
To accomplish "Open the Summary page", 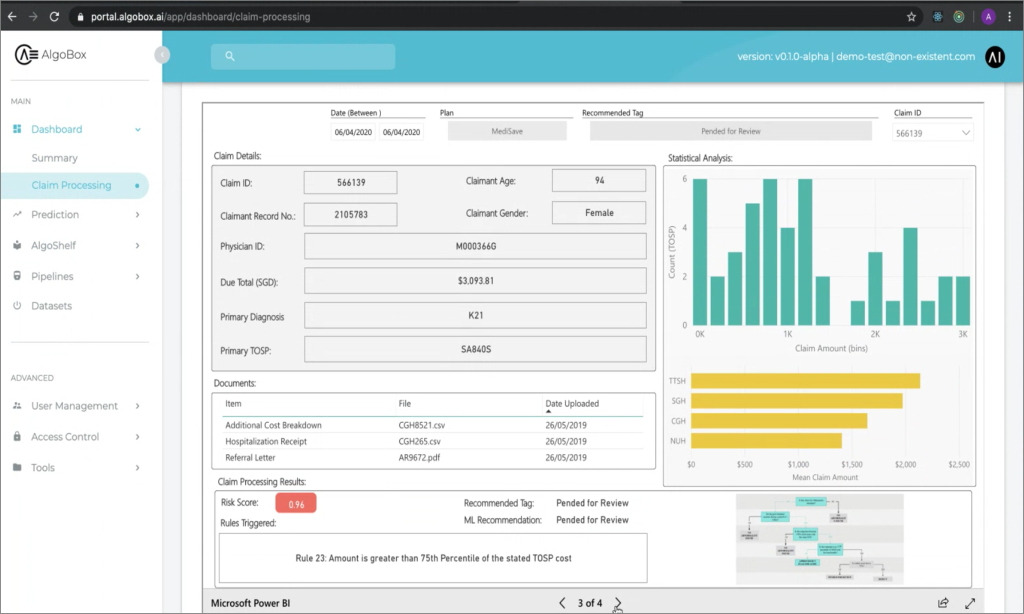I will click(x=54, y=158).
